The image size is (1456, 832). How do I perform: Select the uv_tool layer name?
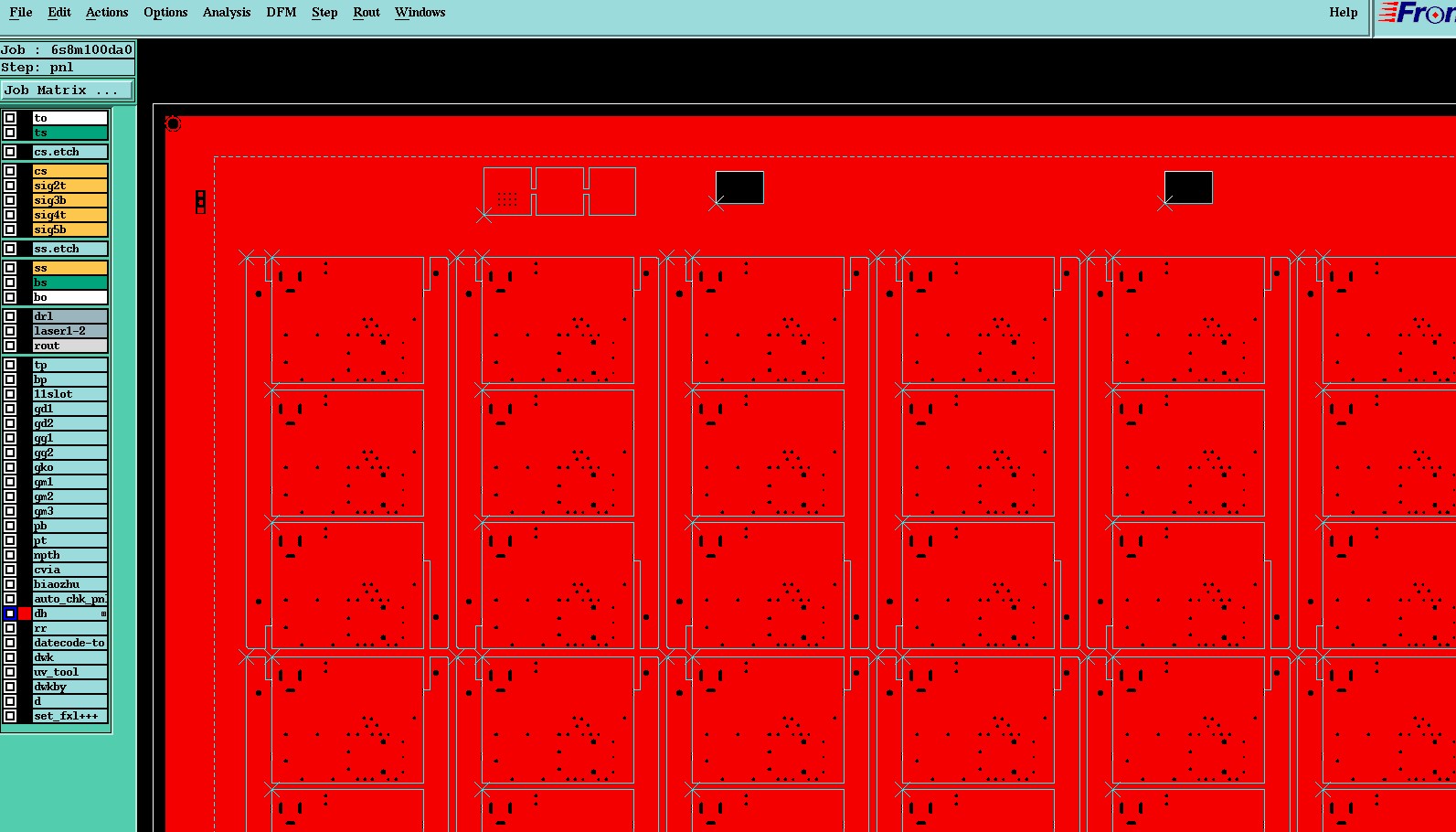(x=70, y=672)
